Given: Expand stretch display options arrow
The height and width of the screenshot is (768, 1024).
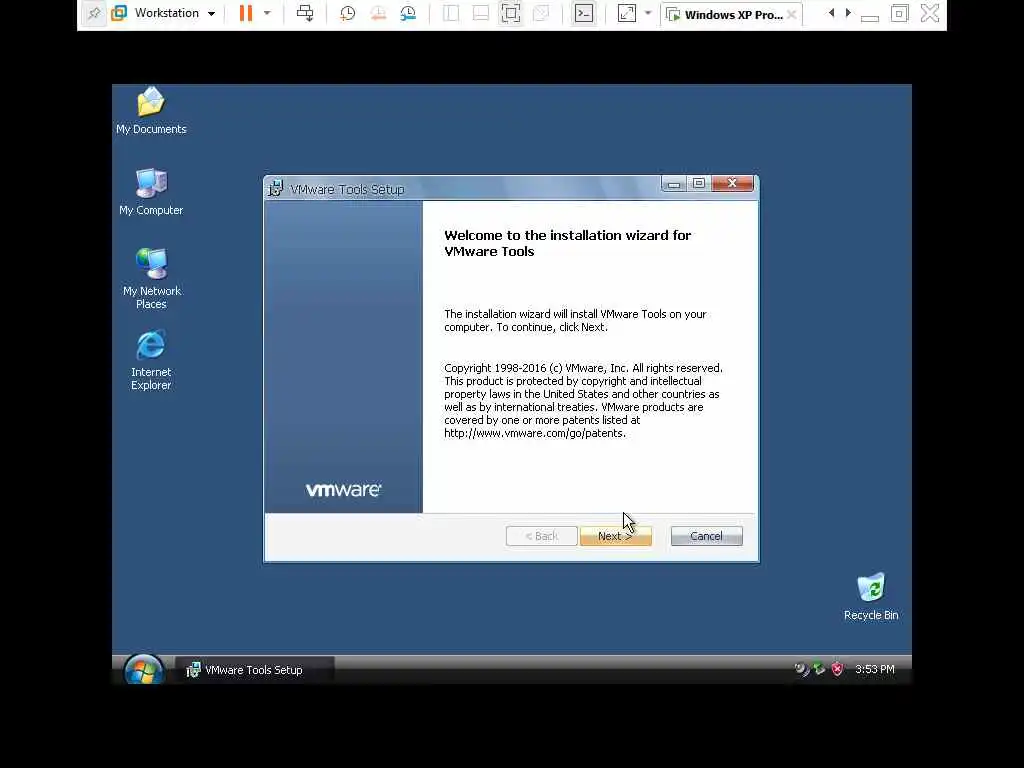Looking at the screenshot, I should coord(648,13).
